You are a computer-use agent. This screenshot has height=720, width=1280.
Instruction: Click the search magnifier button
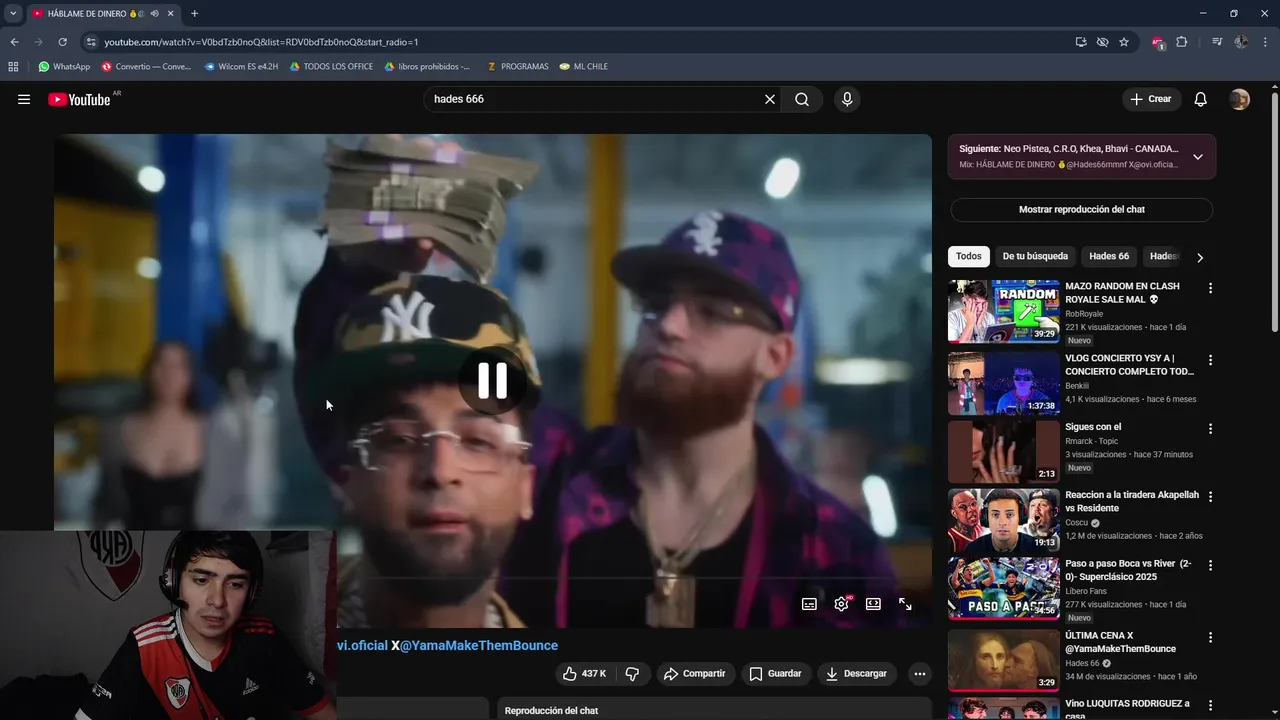(x=802, y=99)
